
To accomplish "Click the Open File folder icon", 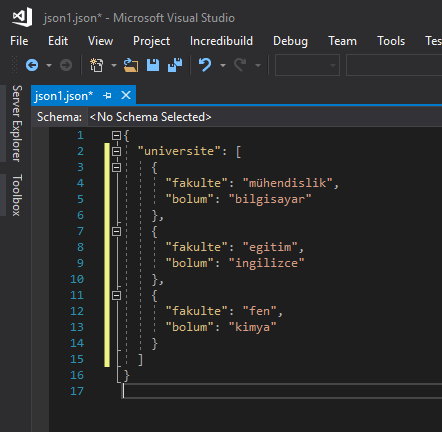I will pos(131,65).
